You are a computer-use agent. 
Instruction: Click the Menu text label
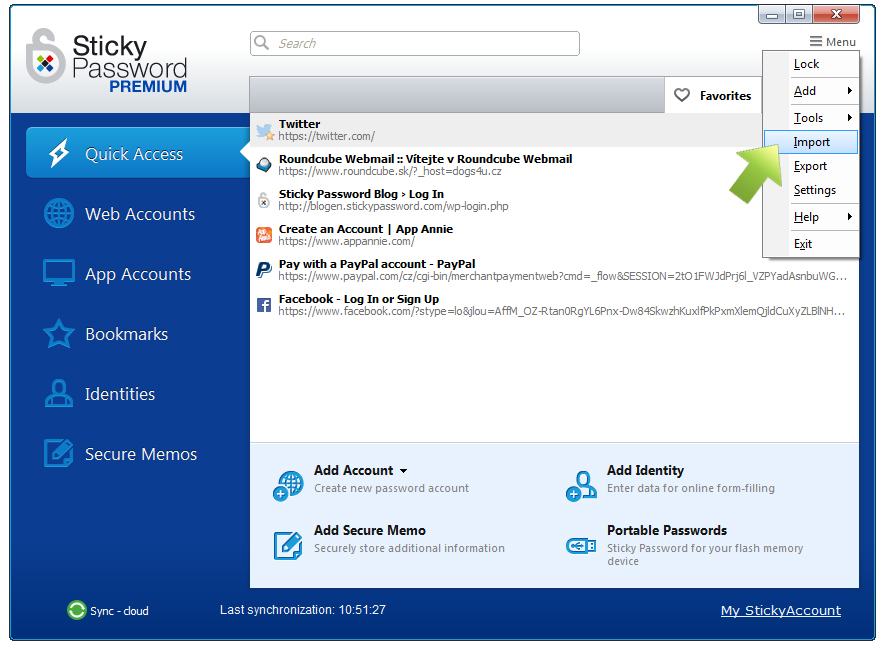[841, 42]
